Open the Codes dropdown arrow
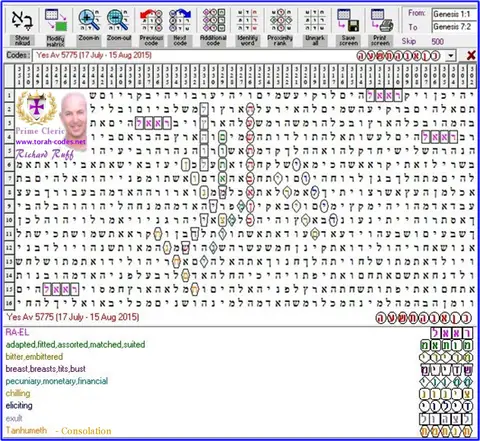Screen dimensions: 480x441 (451, 56)
